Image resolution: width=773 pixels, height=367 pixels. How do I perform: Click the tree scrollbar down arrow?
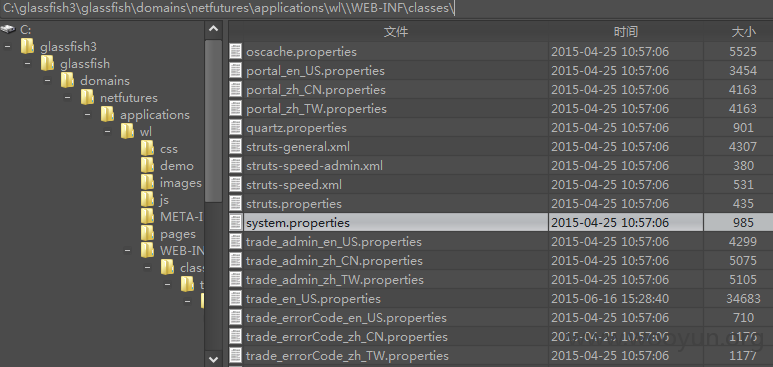[213, 359]
